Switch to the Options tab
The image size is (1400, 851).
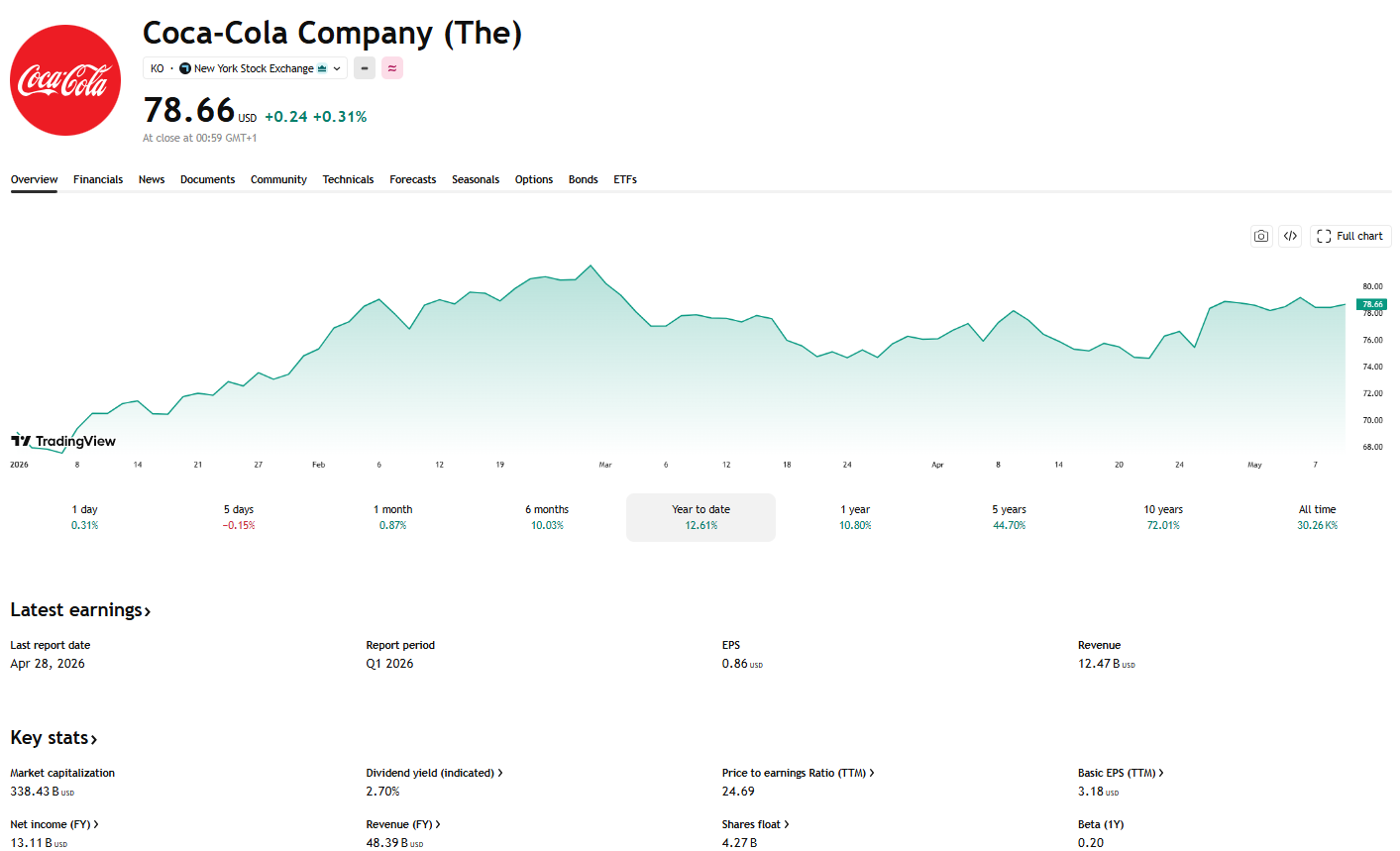[534, 179]
